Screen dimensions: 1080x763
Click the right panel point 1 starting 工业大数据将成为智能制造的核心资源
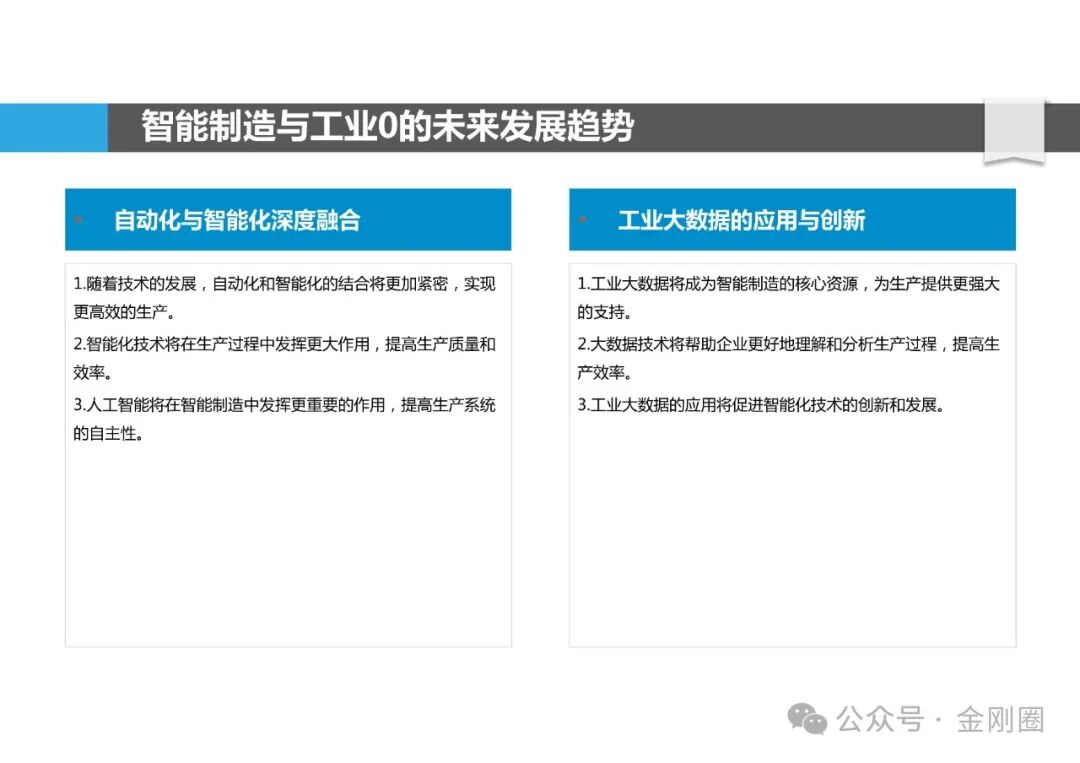click(x=789, y=297)
